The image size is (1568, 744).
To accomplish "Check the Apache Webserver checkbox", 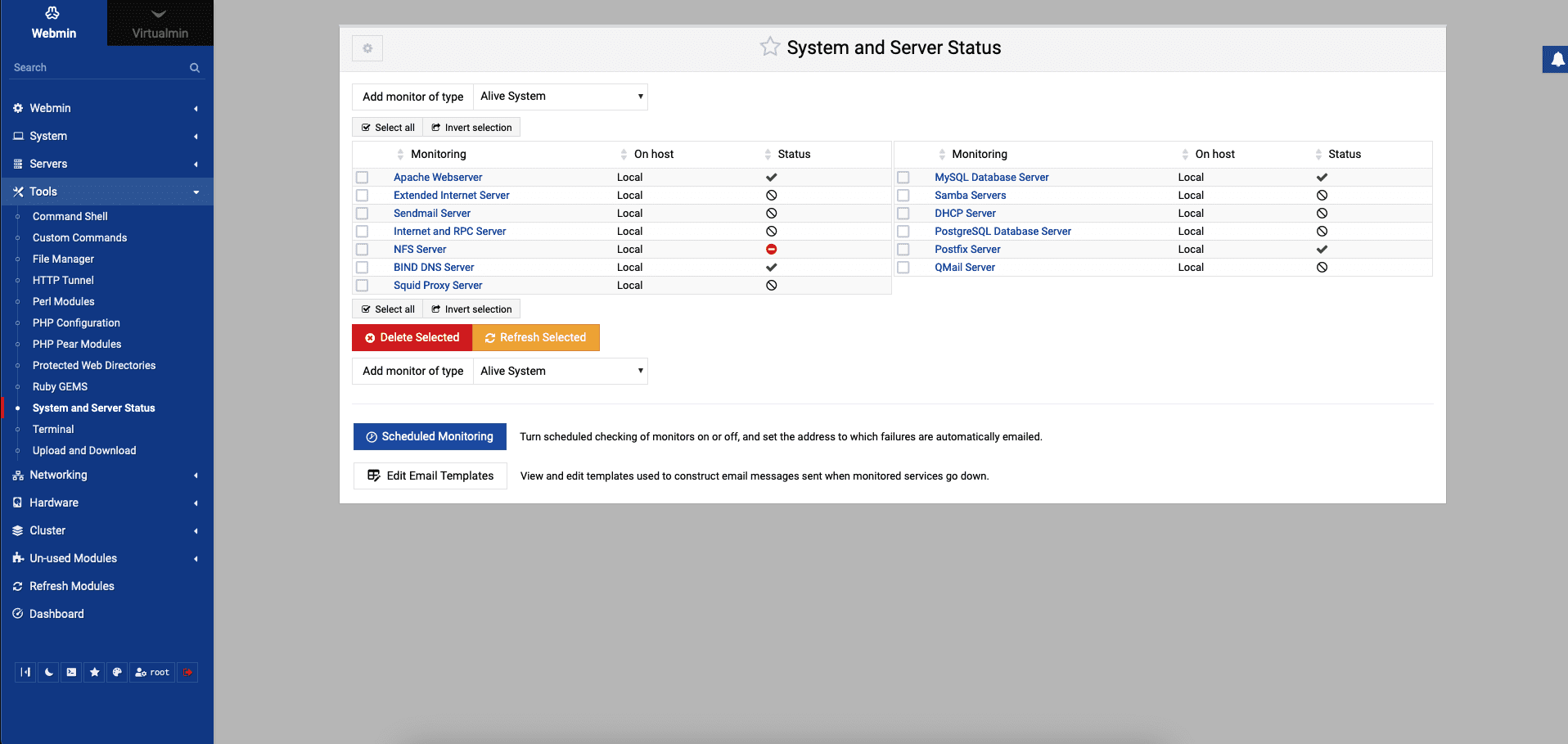I will [x=363, y=178].
